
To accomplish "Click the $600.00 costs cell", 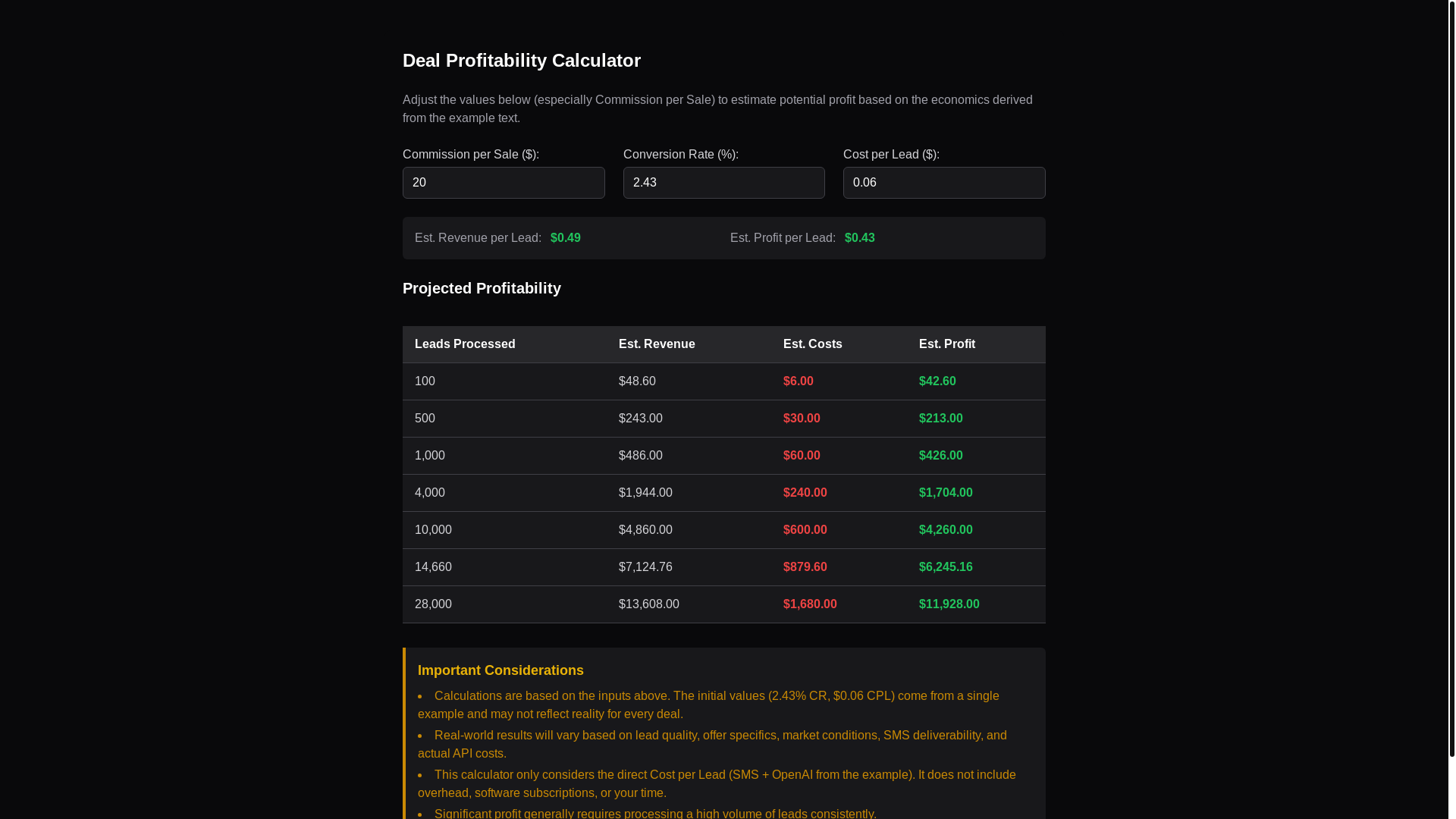I will (x=839, y=530).
